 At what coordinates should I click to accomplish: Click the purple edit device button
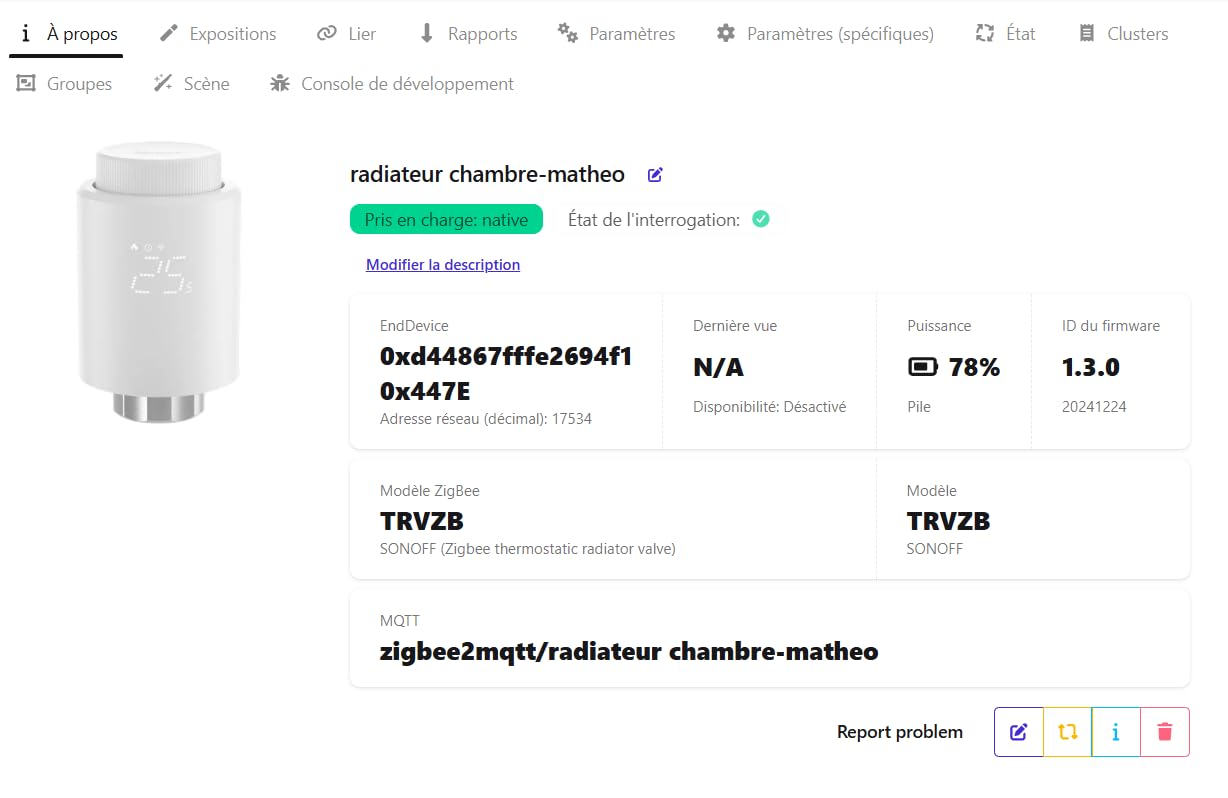point(1018,732)
